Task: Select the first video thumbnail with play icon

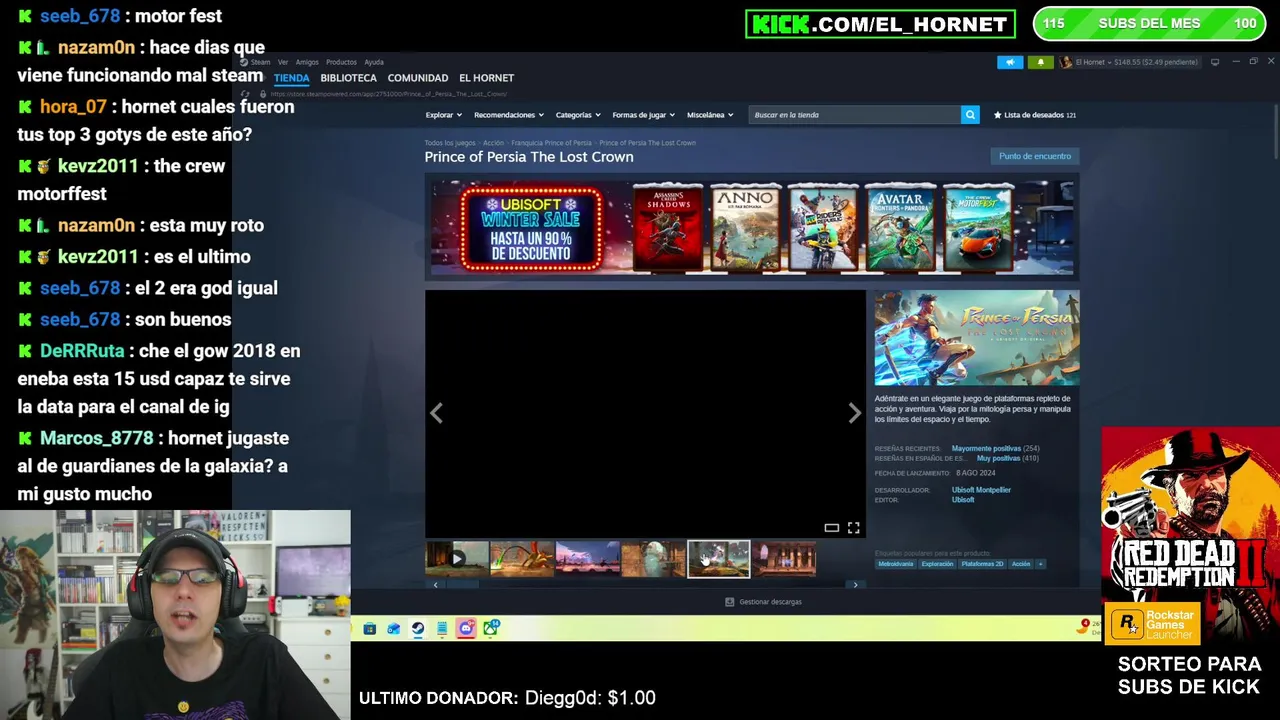Action: pos(457,559)
